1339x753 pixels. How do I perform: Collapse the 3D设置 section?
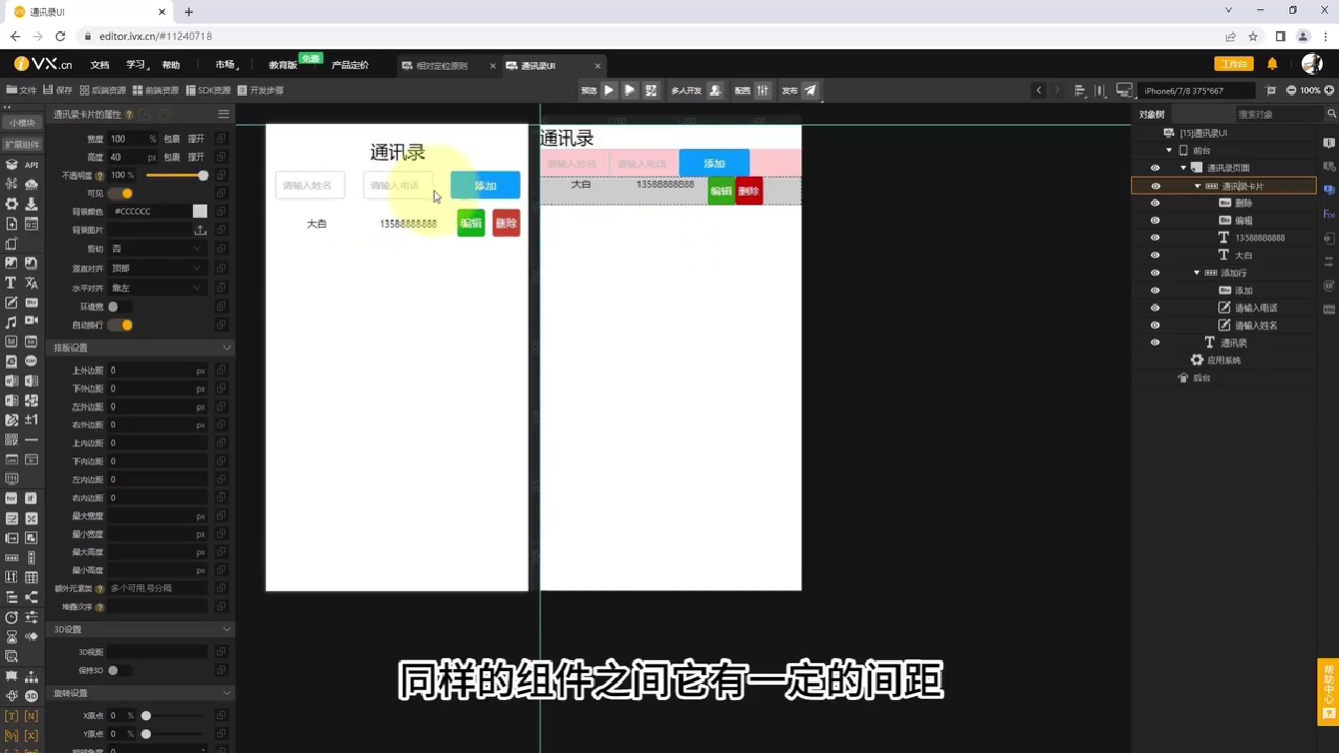pyautogui.click(x=140, y=630)
